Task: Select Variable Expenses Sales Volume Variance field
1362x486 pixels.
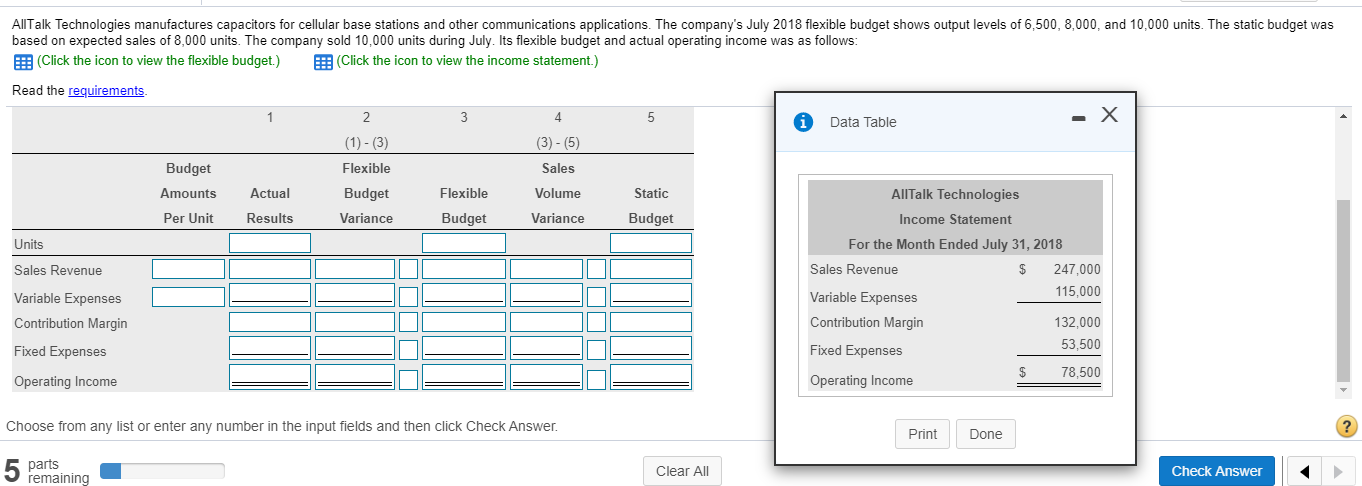Action: pyautogui.click(x=546, y=295)
